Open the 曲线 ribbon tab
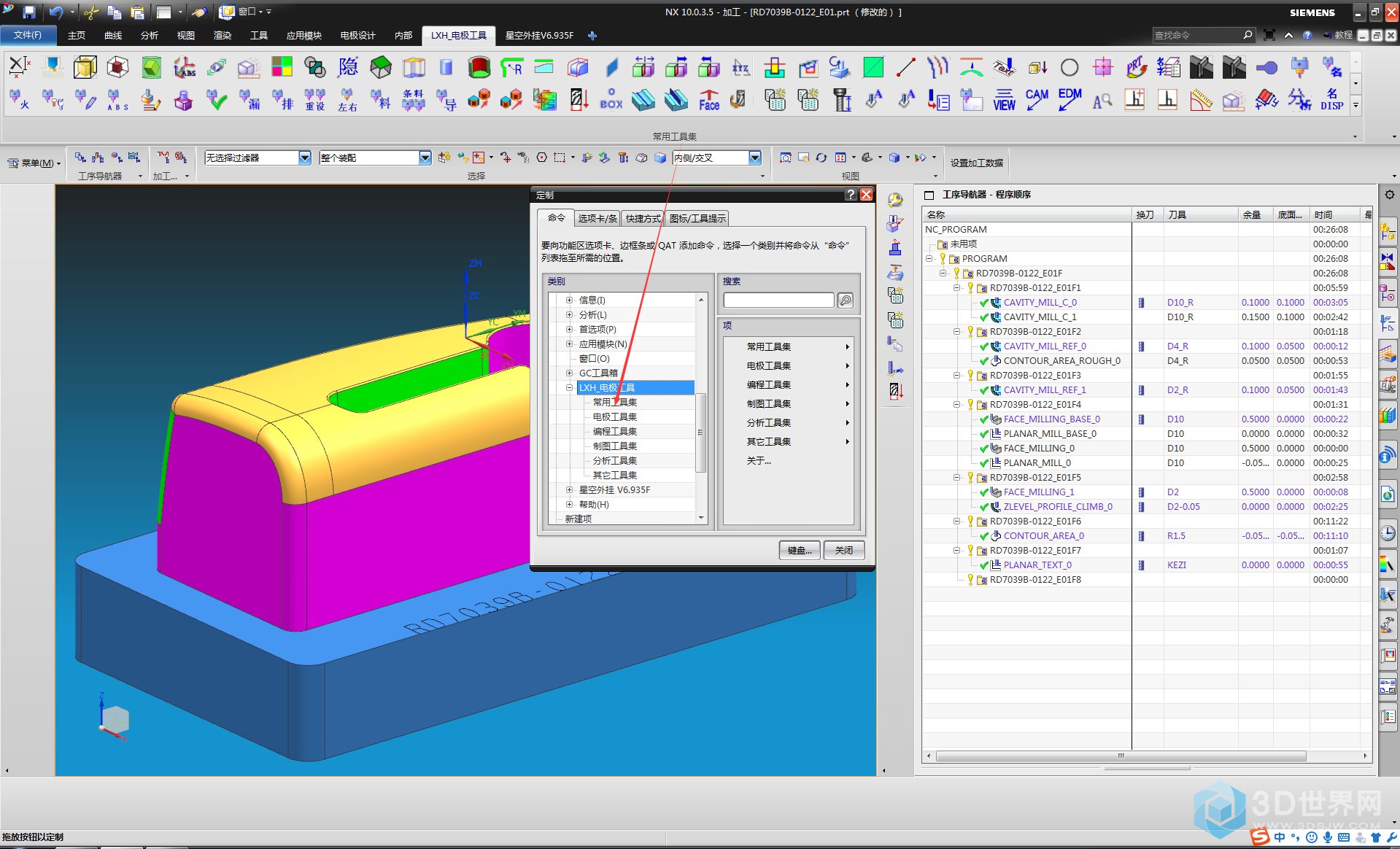The width and height of the screenshot is (1400, 849). click(113, 35)
